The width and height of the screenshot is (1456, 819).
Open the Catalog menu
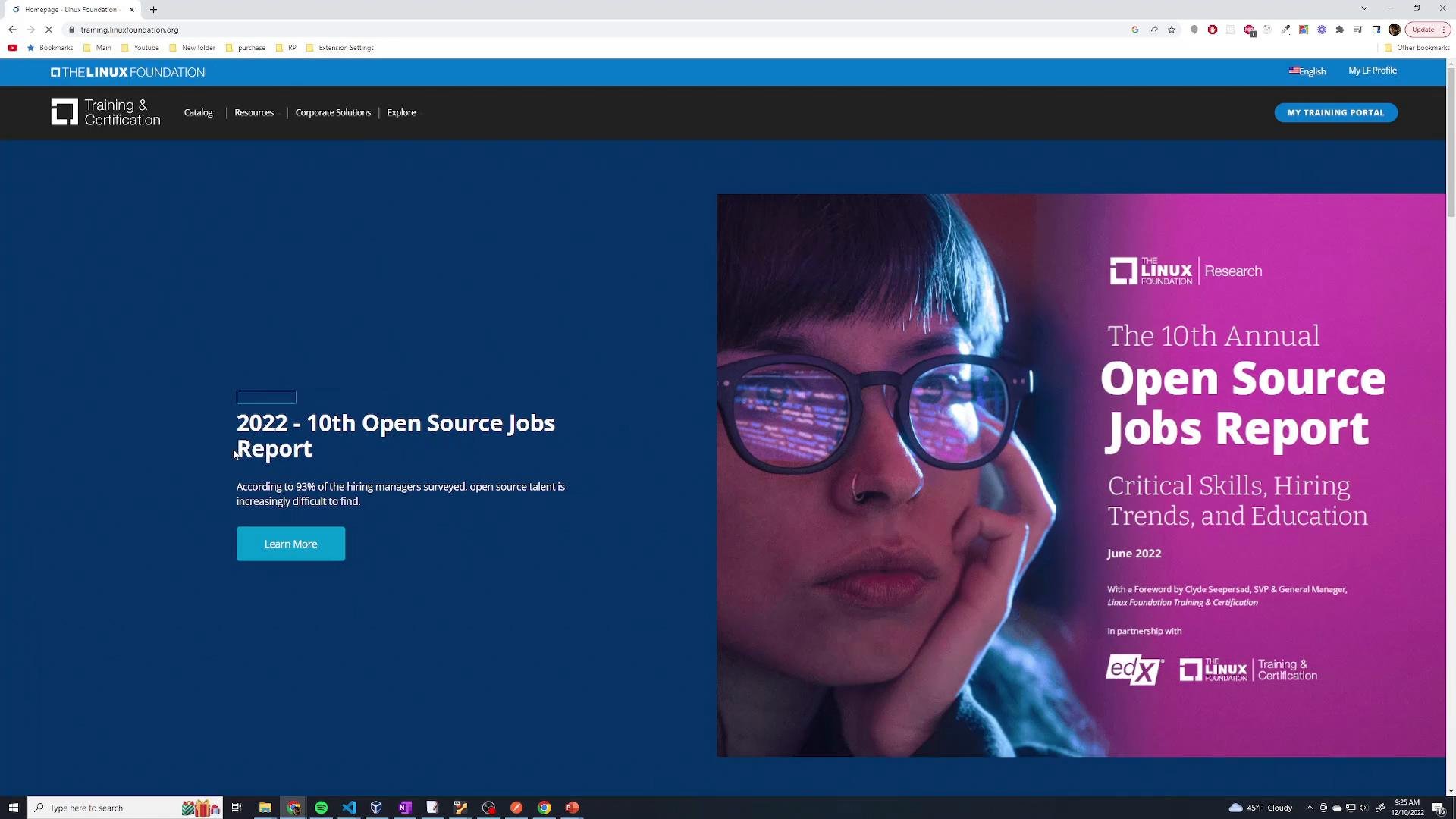pyautogui.click(x=198, y=112)
